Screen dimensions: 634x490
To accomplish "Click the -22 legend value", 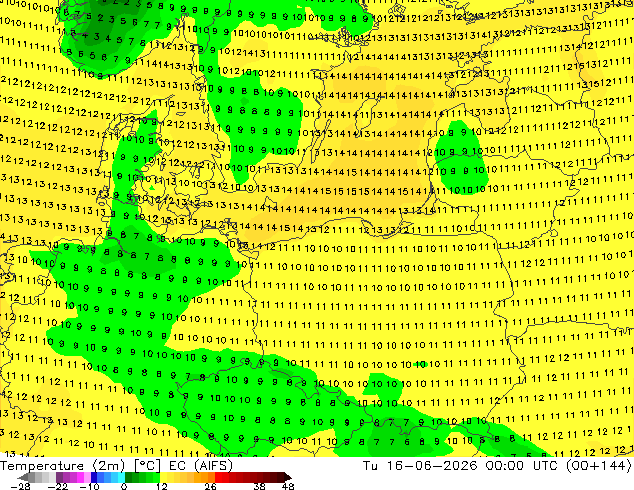I will pyautogui.click(x=57, y=486).
